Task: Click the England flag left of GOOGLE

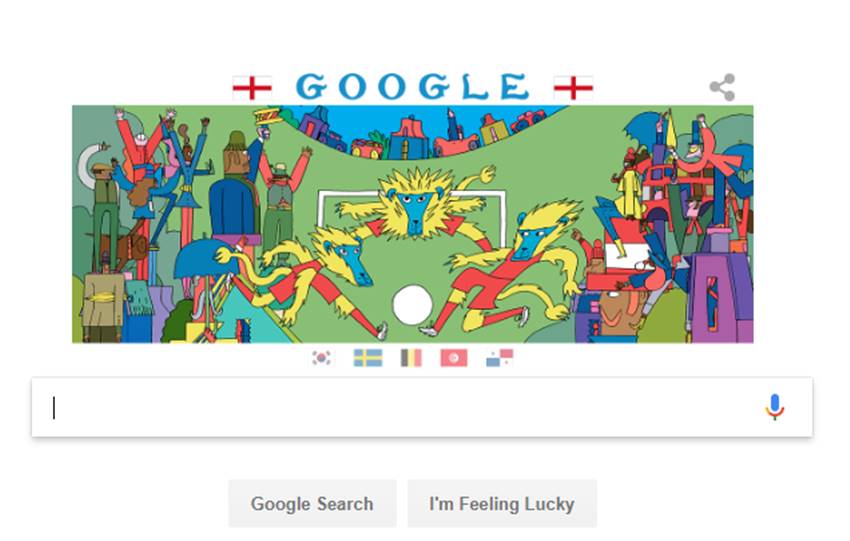Action: 252,88
